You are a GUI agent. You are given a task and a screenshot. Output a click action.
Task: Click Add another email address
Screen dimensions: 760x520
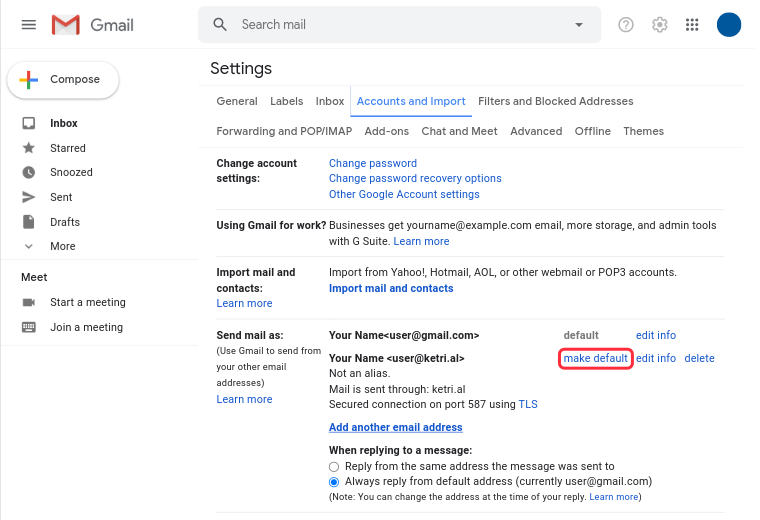click(x=396, y=427)
